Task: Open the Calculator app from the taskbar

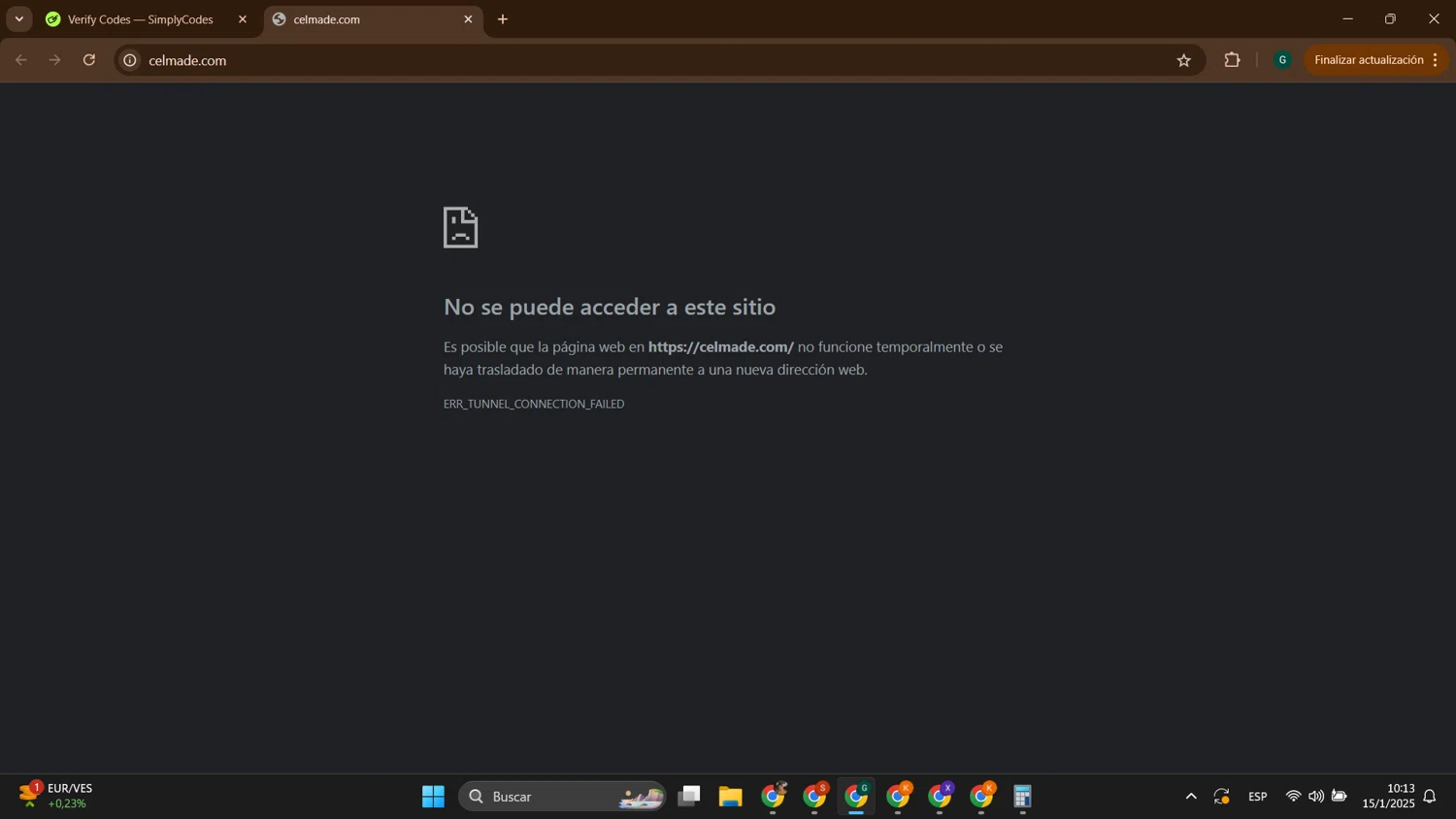Action: point(1022,797)
